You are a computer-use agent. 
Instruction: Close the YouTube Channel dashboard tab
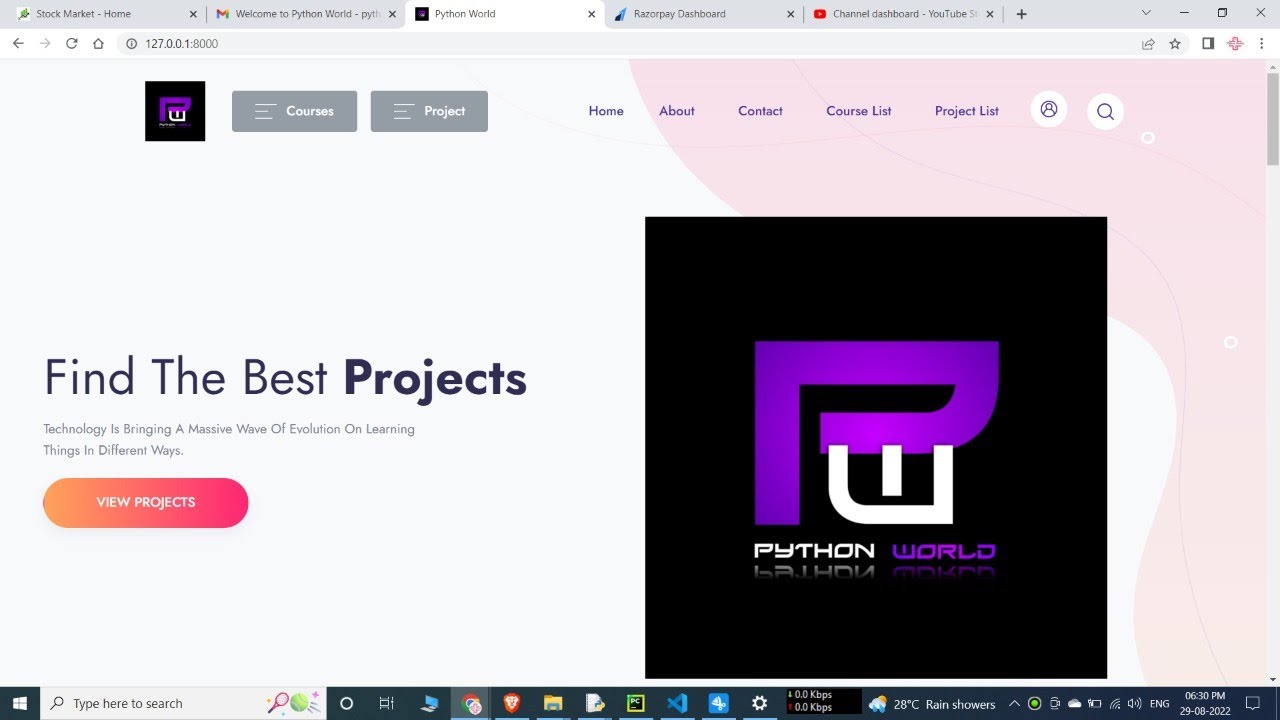coord(990,14)
